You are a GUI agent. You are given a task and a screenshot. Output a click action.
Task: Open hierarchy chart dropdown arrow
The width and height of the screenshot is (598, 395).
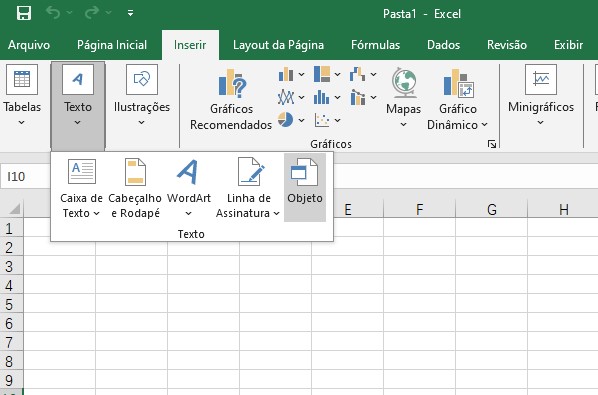[x=338, y=74]
